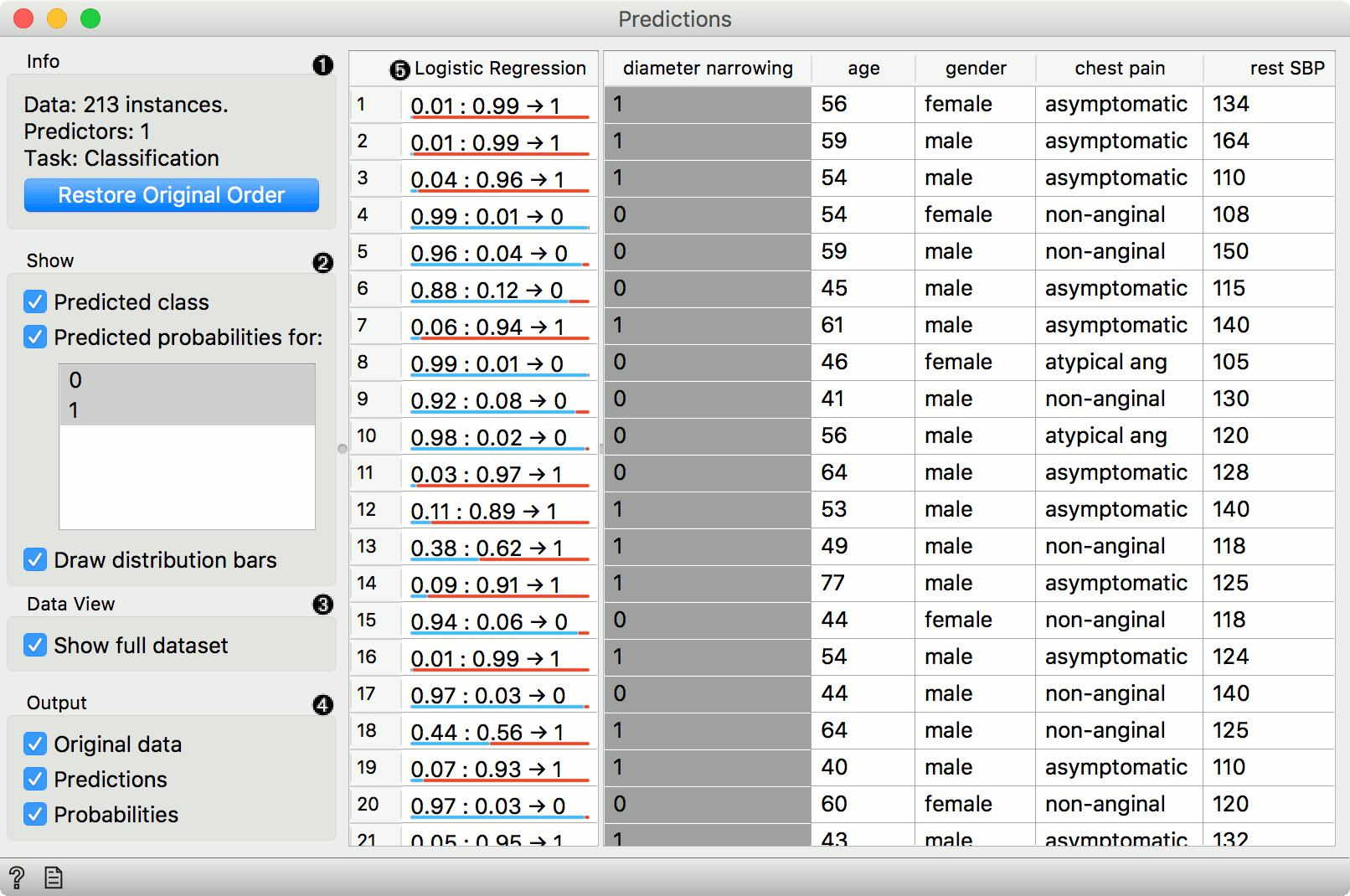Click prediction 0.94 : 0.06 → 0
The height and width of the screenshot is (896, 1350).
(x=500, y=621)
